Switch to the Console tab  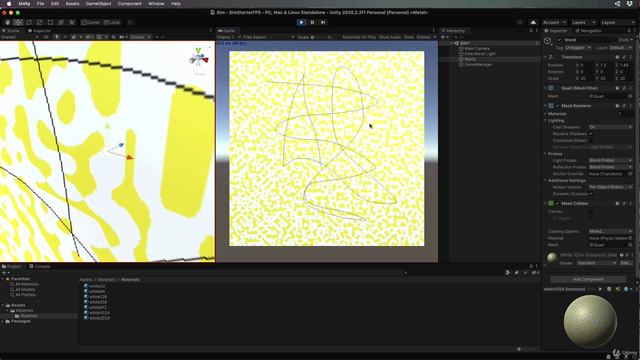[x=40, y=267]
